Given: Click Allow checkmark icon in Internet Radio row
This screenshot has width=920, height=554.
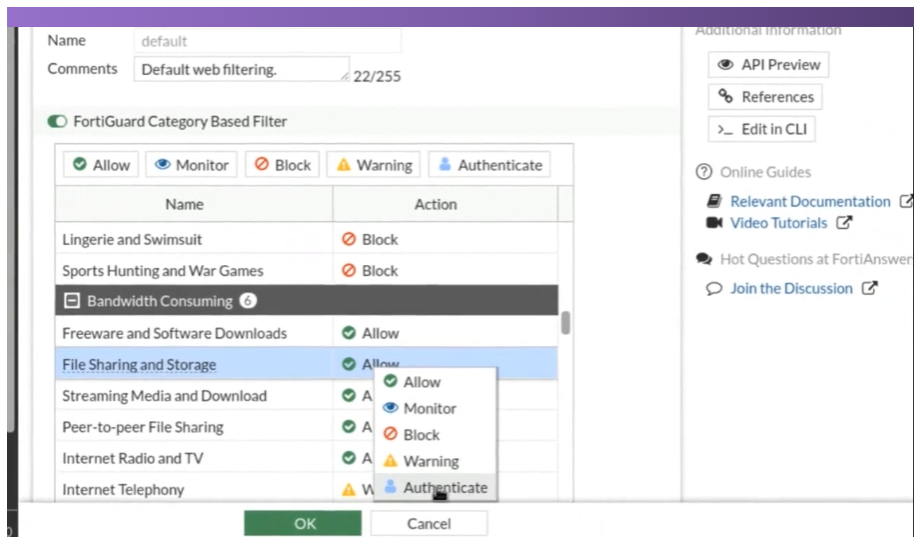Looking at the screenshot, I should [x=349, y=457].
